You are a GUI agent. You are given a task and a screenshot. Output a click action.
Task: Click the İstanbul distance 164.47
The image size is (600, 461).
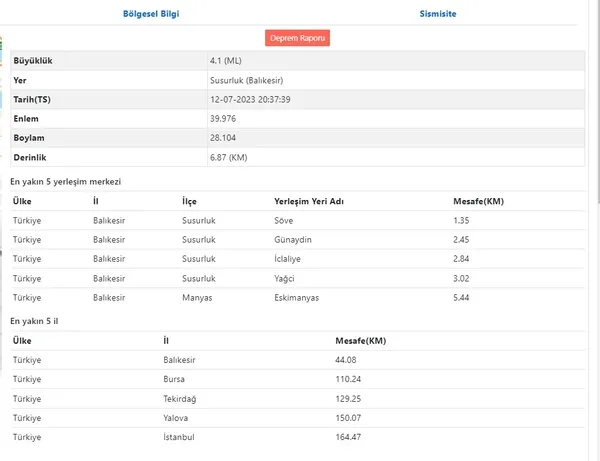348,437
